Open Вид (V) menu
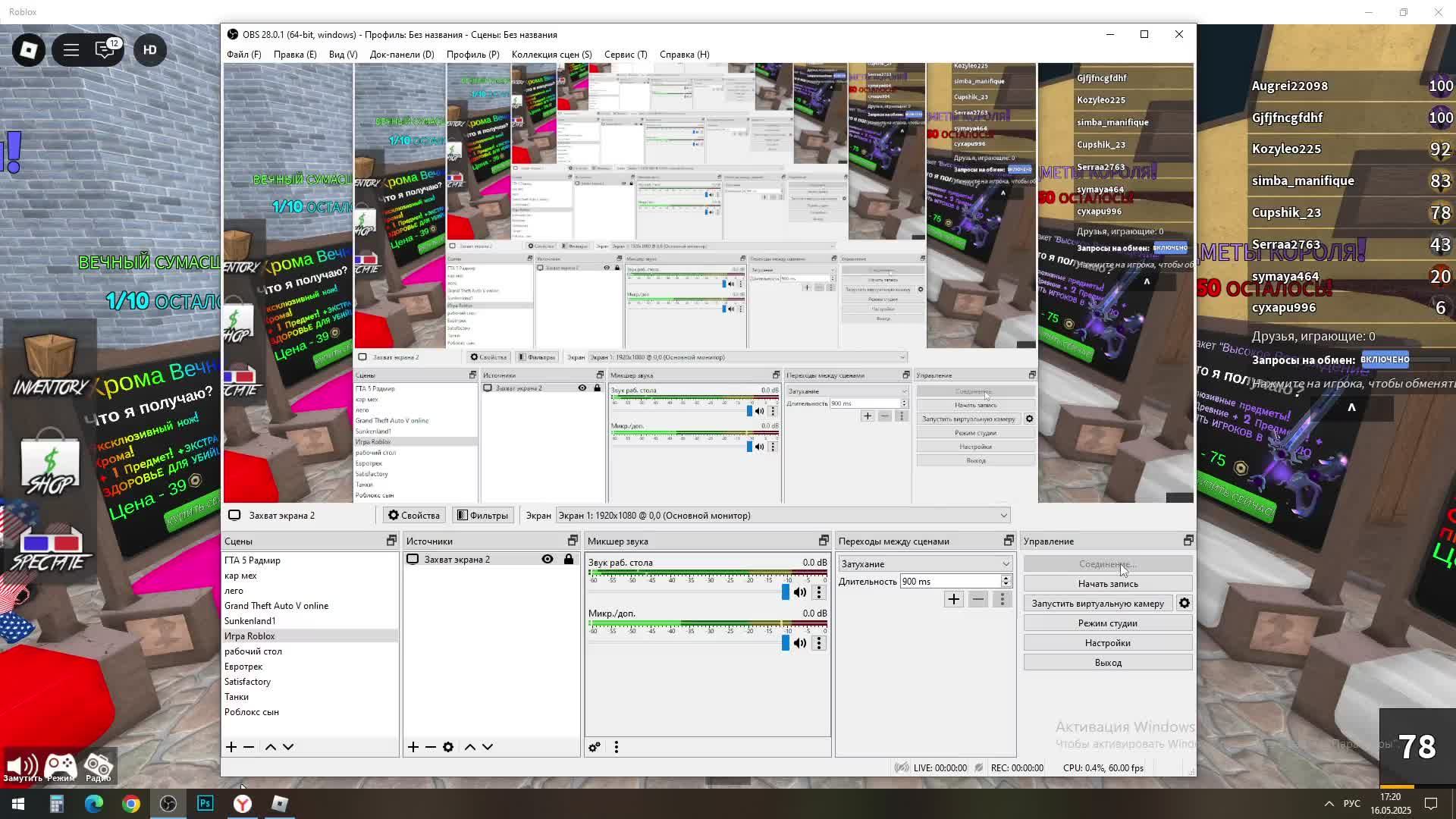1456x819 pixels. (343, 55)
